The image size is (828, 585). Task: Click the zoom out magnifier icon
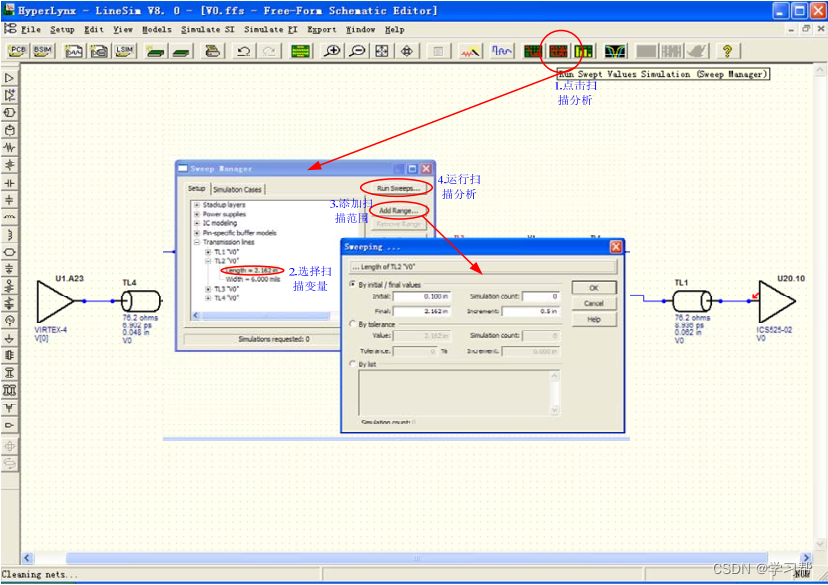pyautogui.click(x=357, y=51)
